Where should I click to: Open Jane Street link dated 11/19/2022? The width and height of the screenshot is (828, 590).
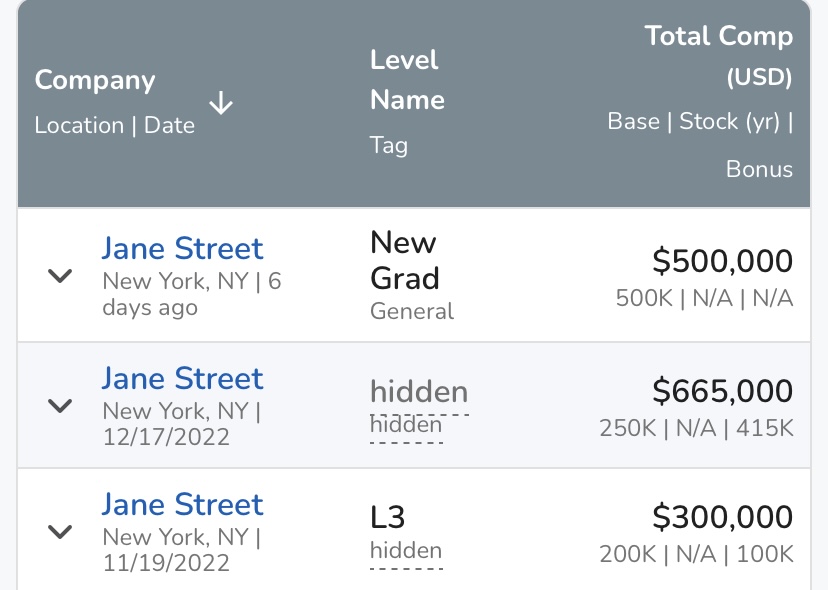click(182, 504)
